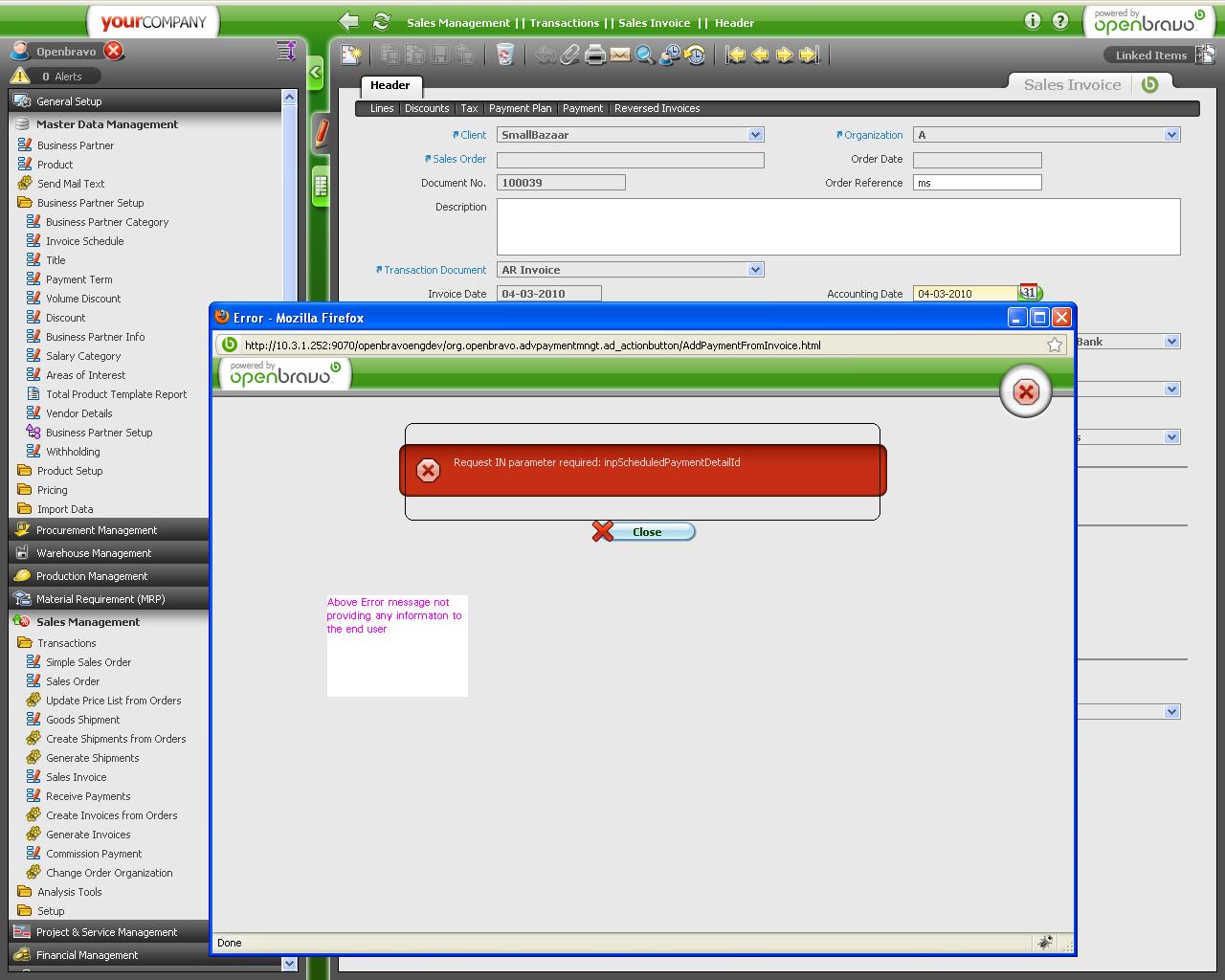
Task: Collapse the left menu panel
Action: click(x=315, y=73)
